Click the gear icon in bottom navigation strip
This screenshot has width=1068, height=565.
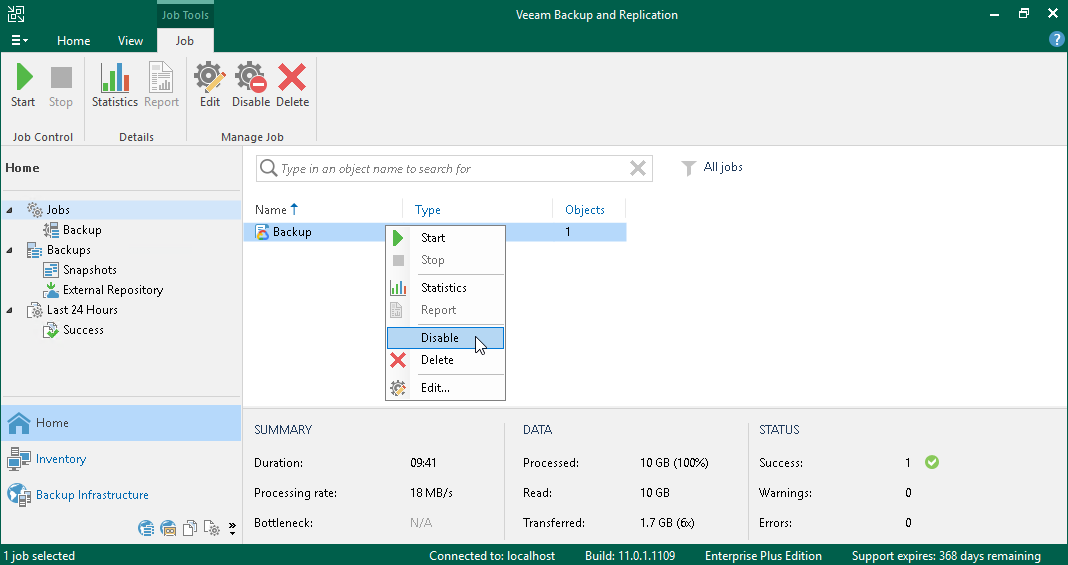pos(212,528)
